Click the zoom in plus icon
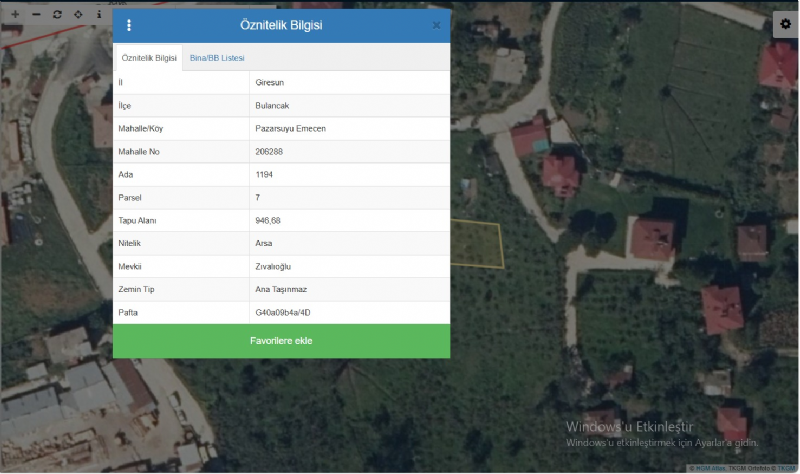 point(15,15)
